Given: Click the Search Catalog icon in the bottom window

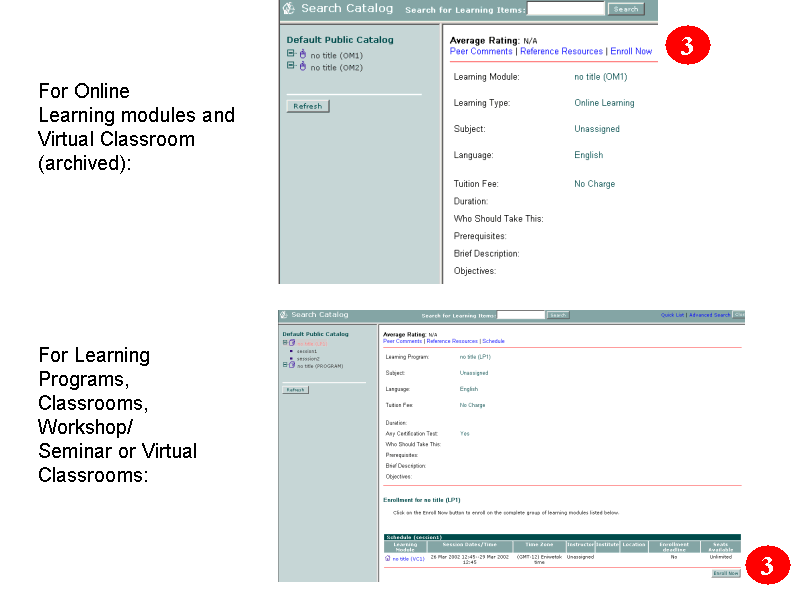Looking at the screenshot, I should [x=284, y=314].
